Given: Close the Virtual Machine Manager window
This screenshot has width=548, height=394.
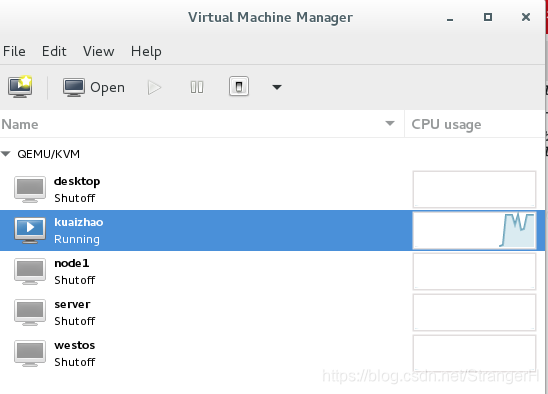Looking at the screenshot, I should click(526, 17).
